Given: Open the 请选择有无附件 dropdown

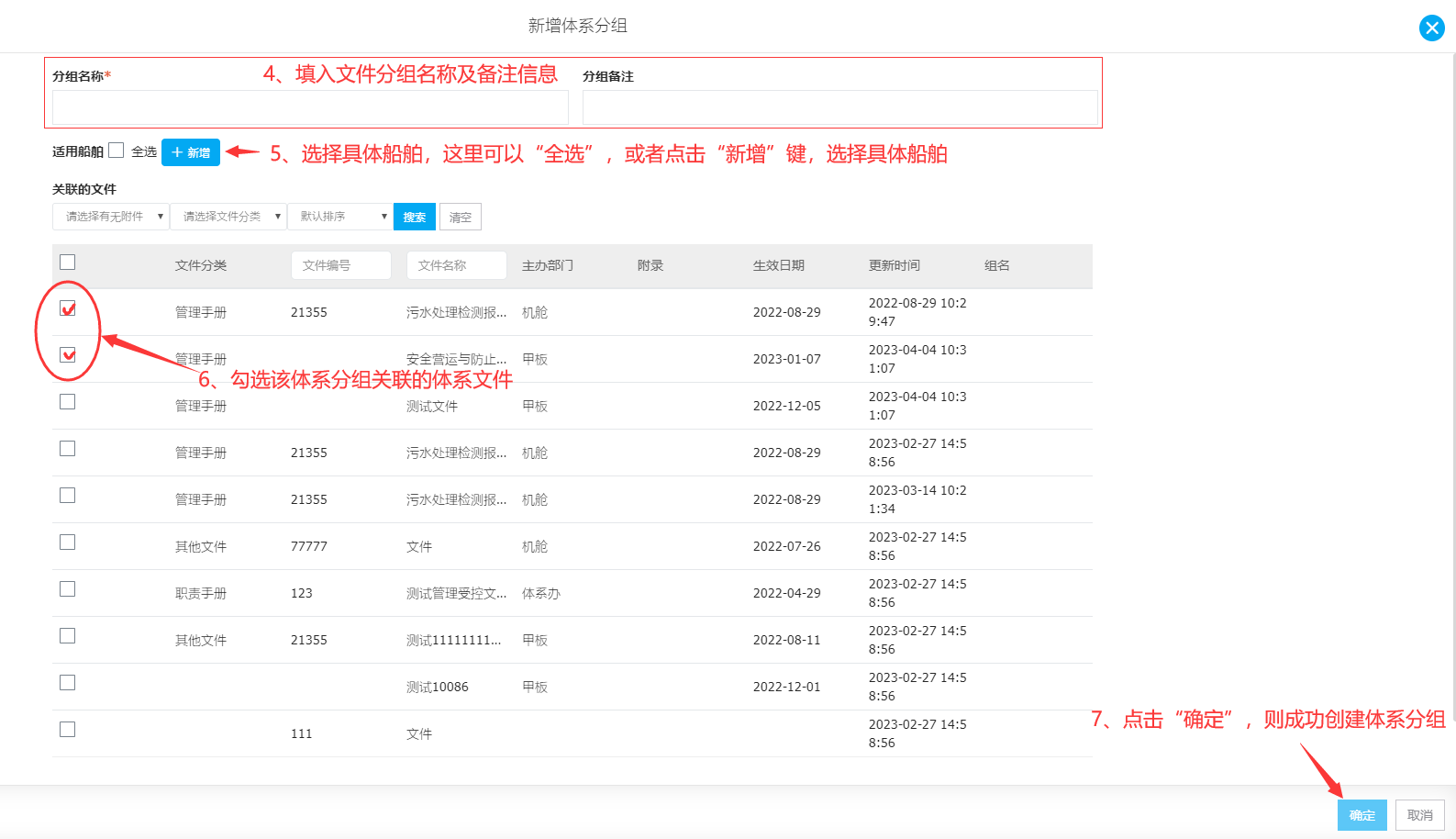Looking at the screenshot, I should (111, 217).
